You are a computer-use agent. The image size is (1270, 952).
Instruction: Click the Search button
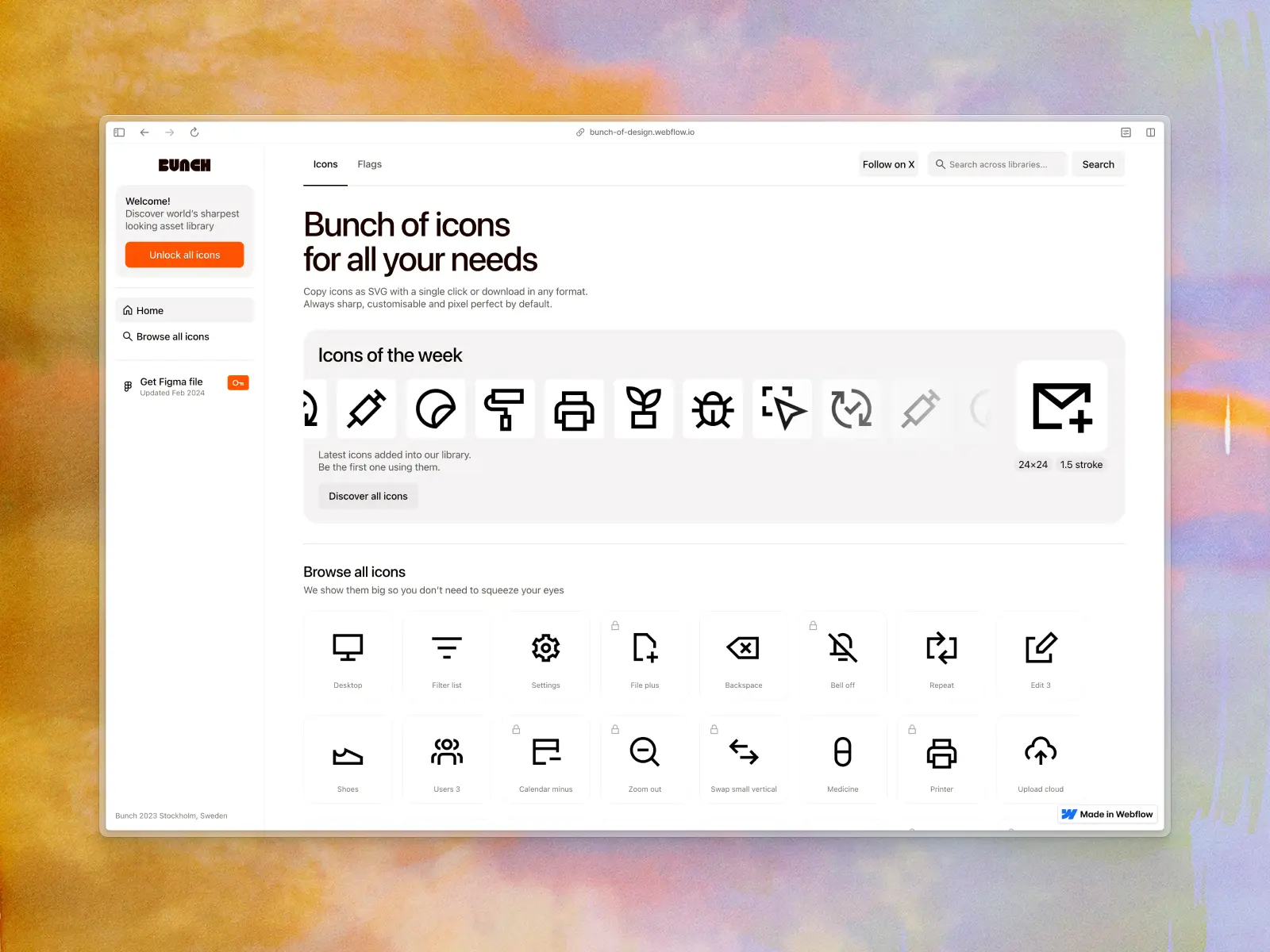[x=1098, y=164]
